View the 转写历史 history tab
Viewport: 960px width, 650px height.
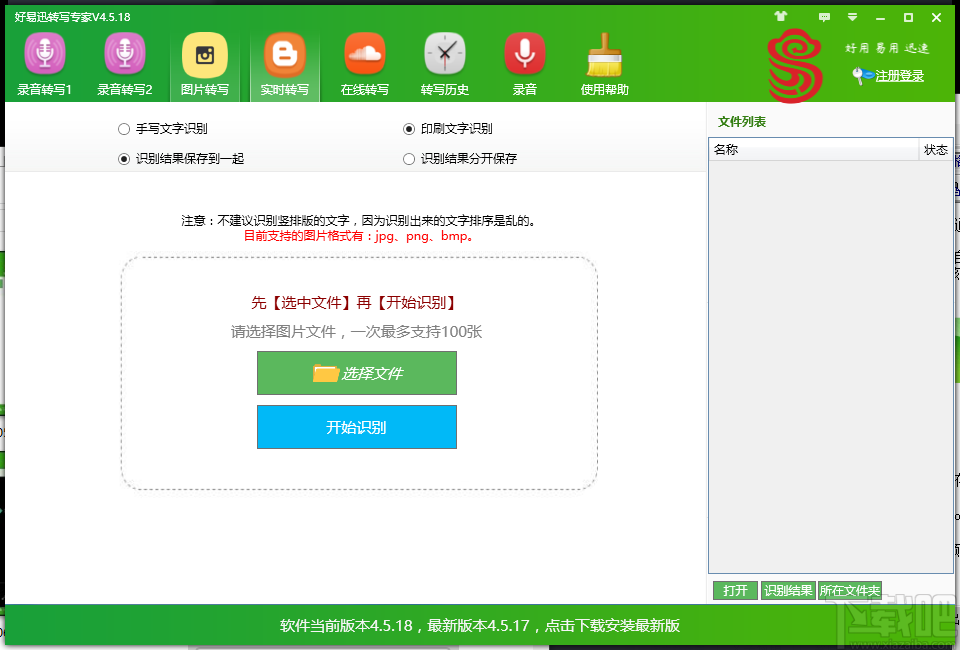pyautogui.click(x=444, y=62)
